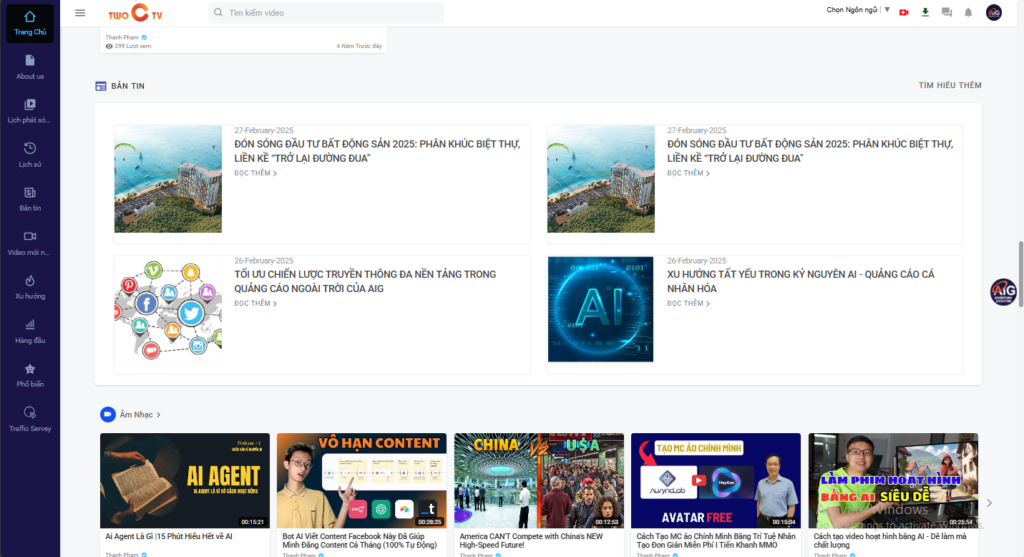Open the Chọn Ngôn ngữ language dropdown

[x=858, y=10]
